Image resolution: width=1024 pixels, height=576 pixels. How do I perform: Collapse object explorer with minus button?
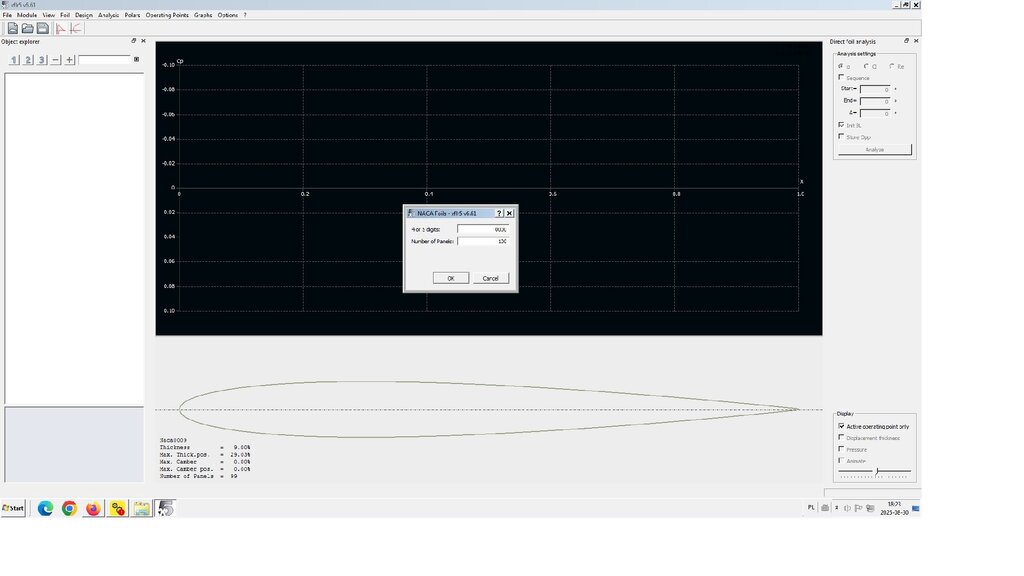56,60
